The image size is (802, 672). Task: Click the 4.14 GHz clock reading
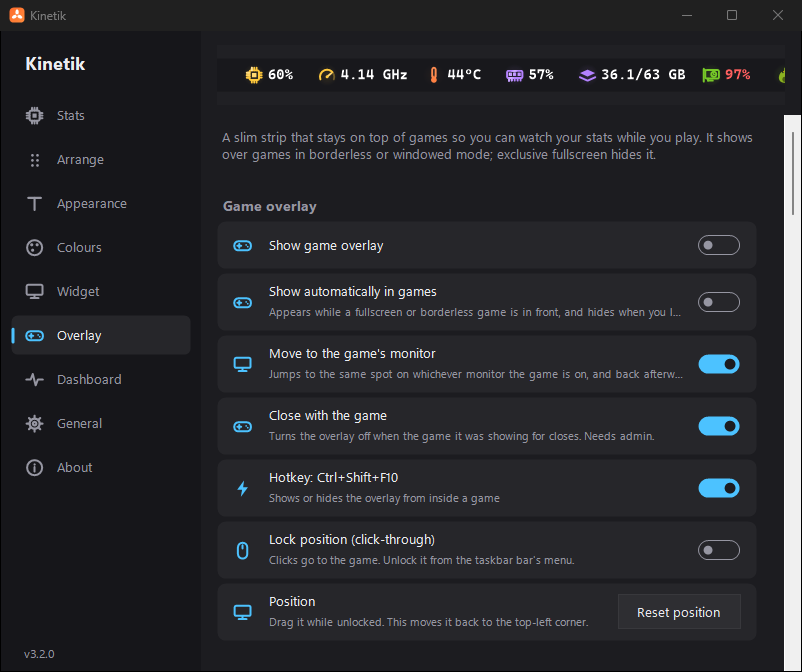374,75
